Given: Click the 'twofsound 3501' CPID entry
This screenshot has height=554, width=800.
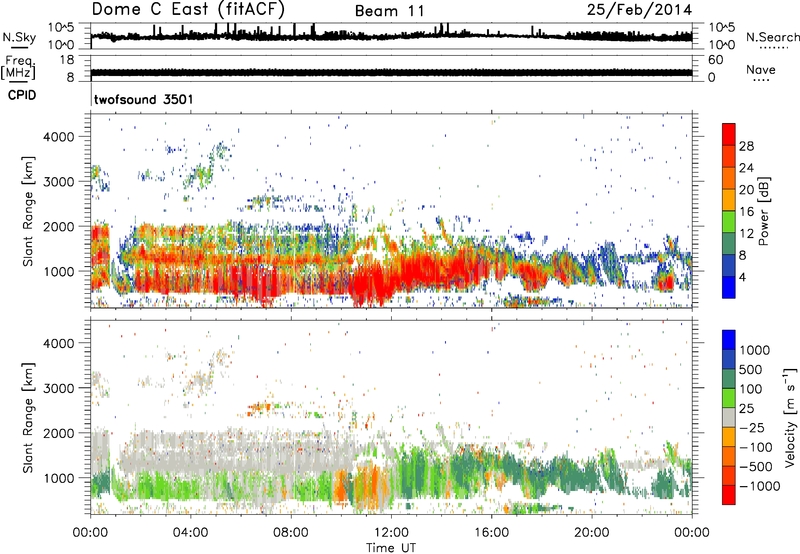Looking at the screenshot, I should point(143,99).
